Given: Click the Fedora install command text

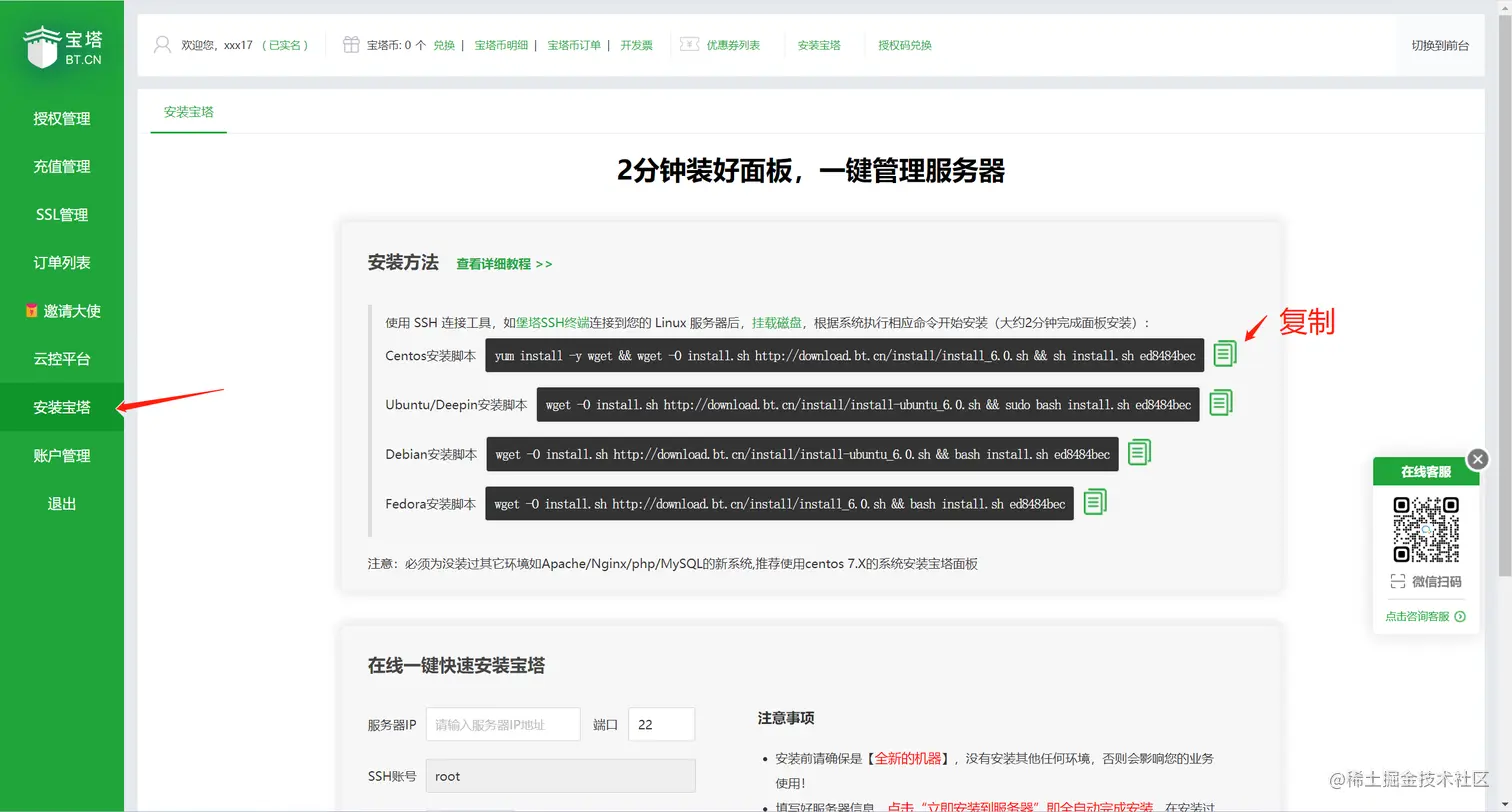Looking at the screenshot, I should click(780, 503).
